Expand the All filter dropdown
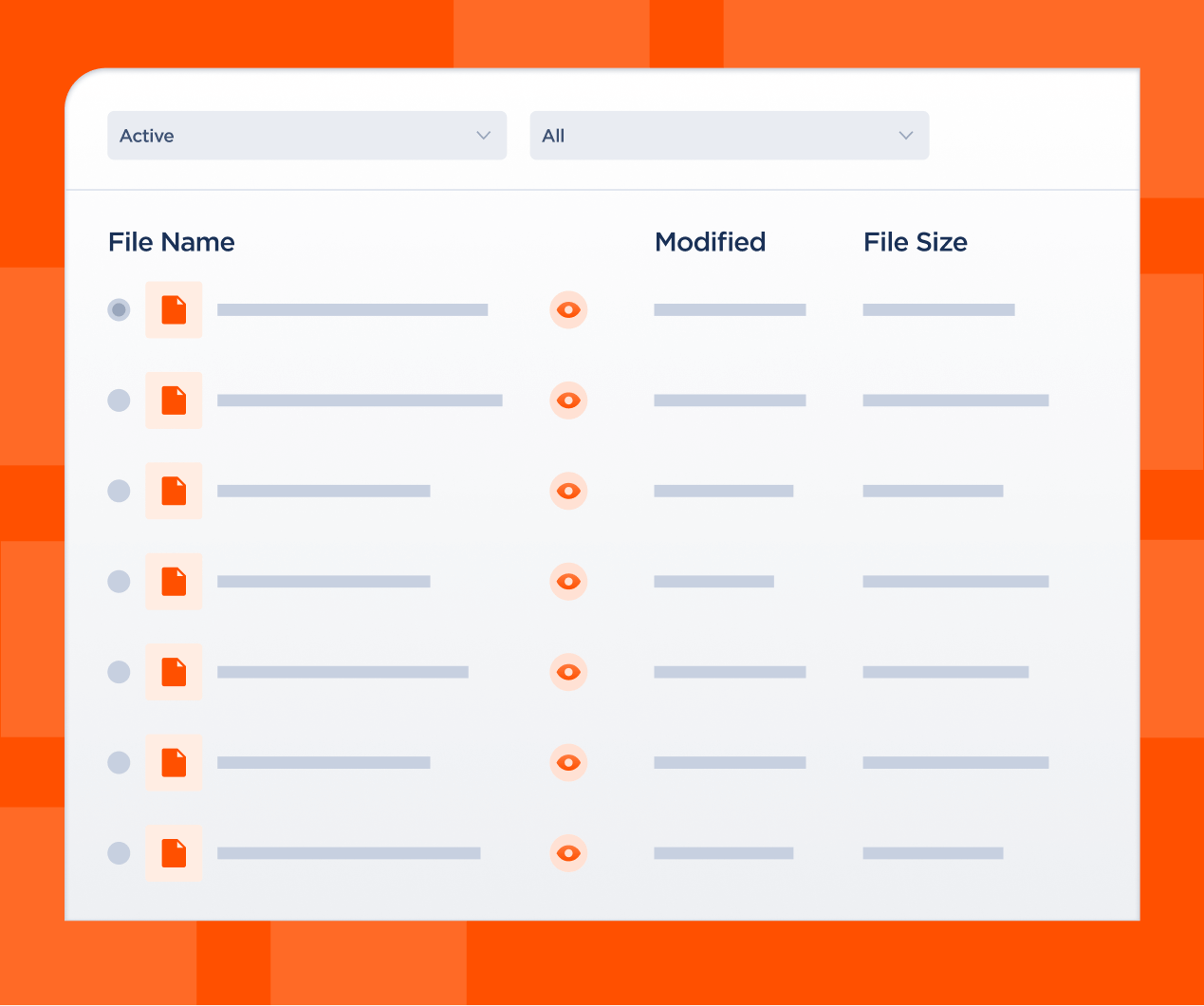Screen dimensions: 1204x1006 pos(729,135)
